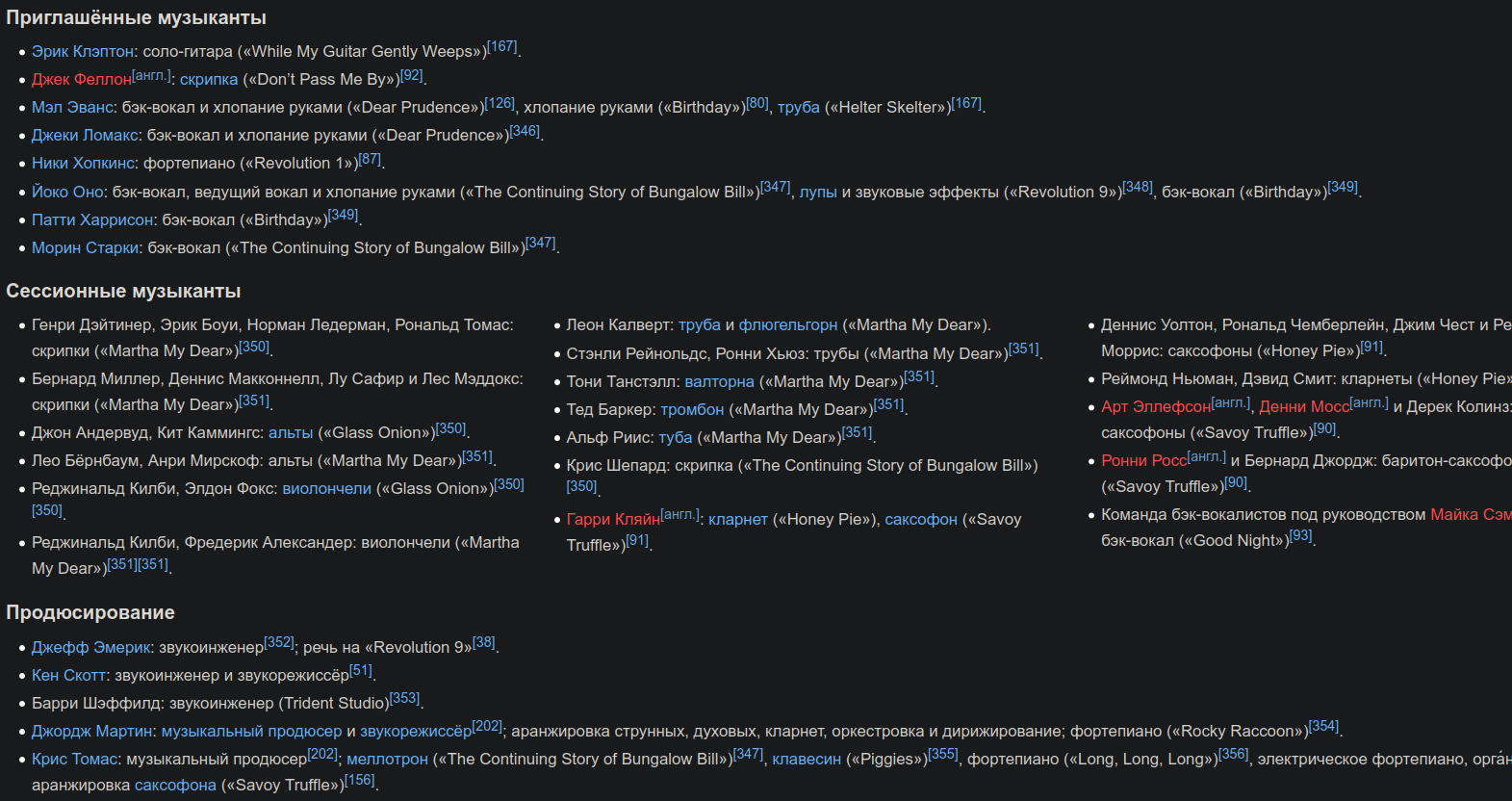This screenshot has height=801, width=1512.
Task: Open the саксофона link before Savoy Truffle
Action: click(175, 785)
